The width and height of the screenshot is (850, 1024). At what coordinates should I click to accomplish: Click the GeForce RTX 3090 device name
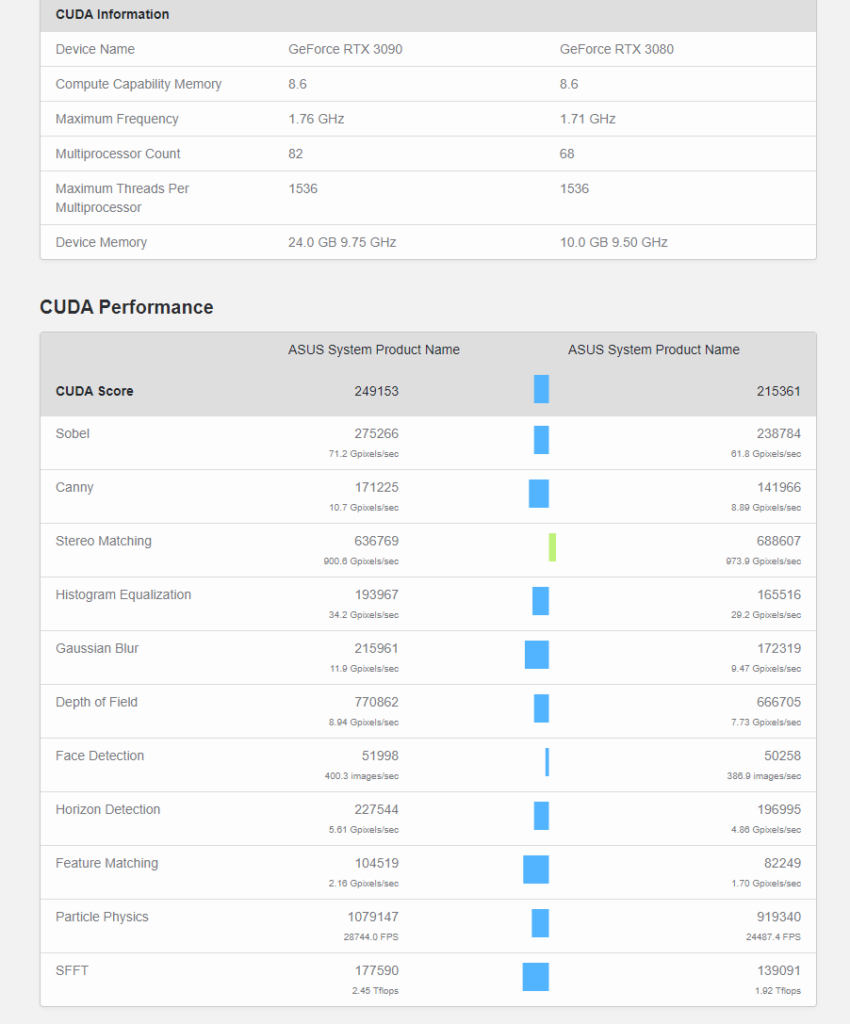pos(345,49)
